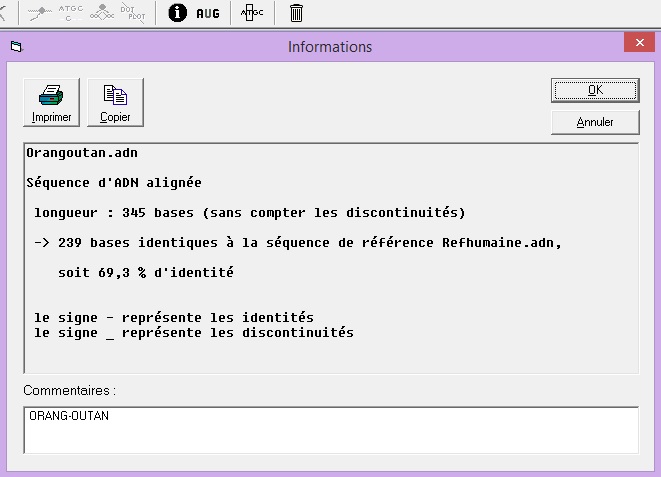Click the Annuler button
This screenshot has width=661, height=477.
(595, 122)
